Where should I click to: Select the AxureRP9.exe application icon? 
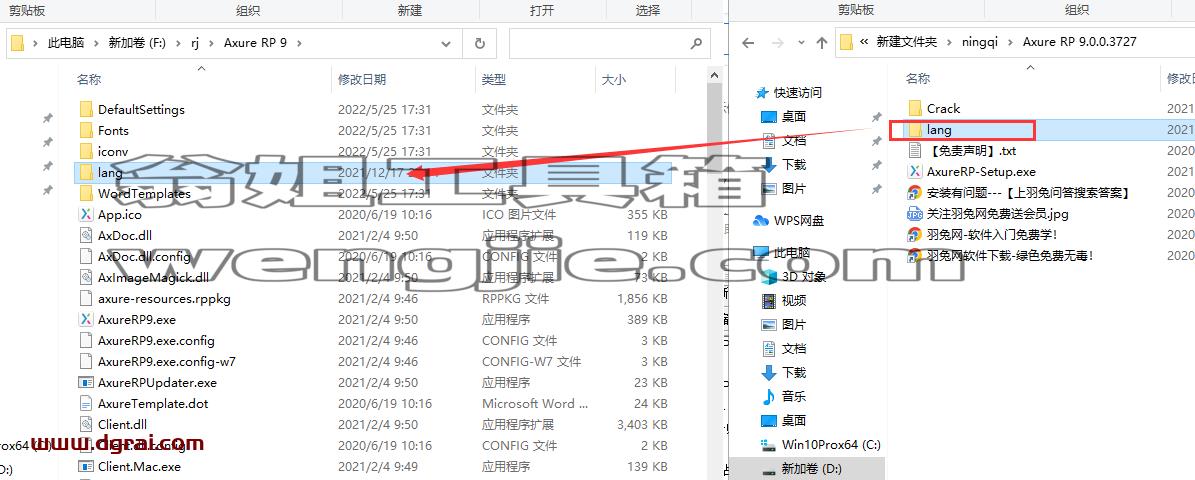point(86,320)
